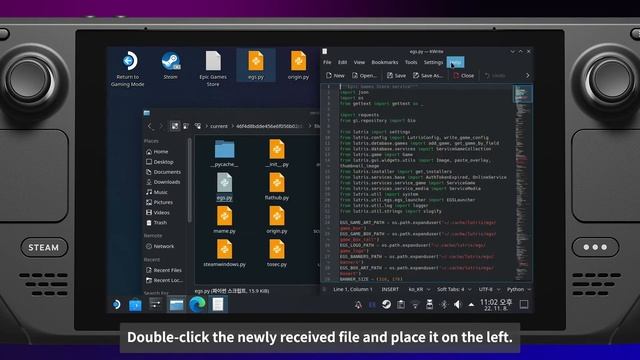This screenshot has height=360, width=640.
Task: Switch Dolphin to details view mode
Action: pyautogui.click(x=198, y=126)
